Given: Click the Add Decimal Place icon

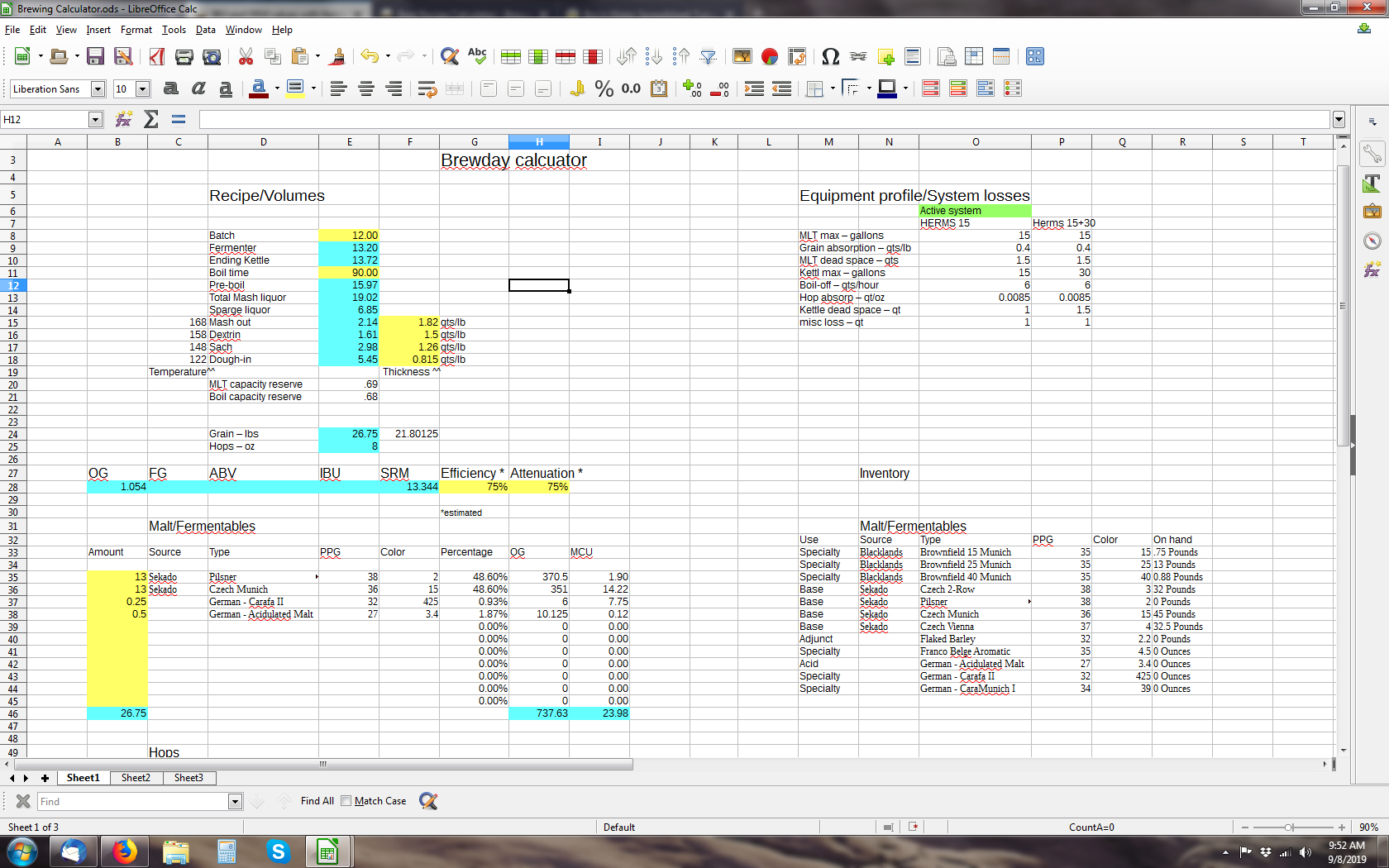Looking at the screenshot, I should [692, 88].
